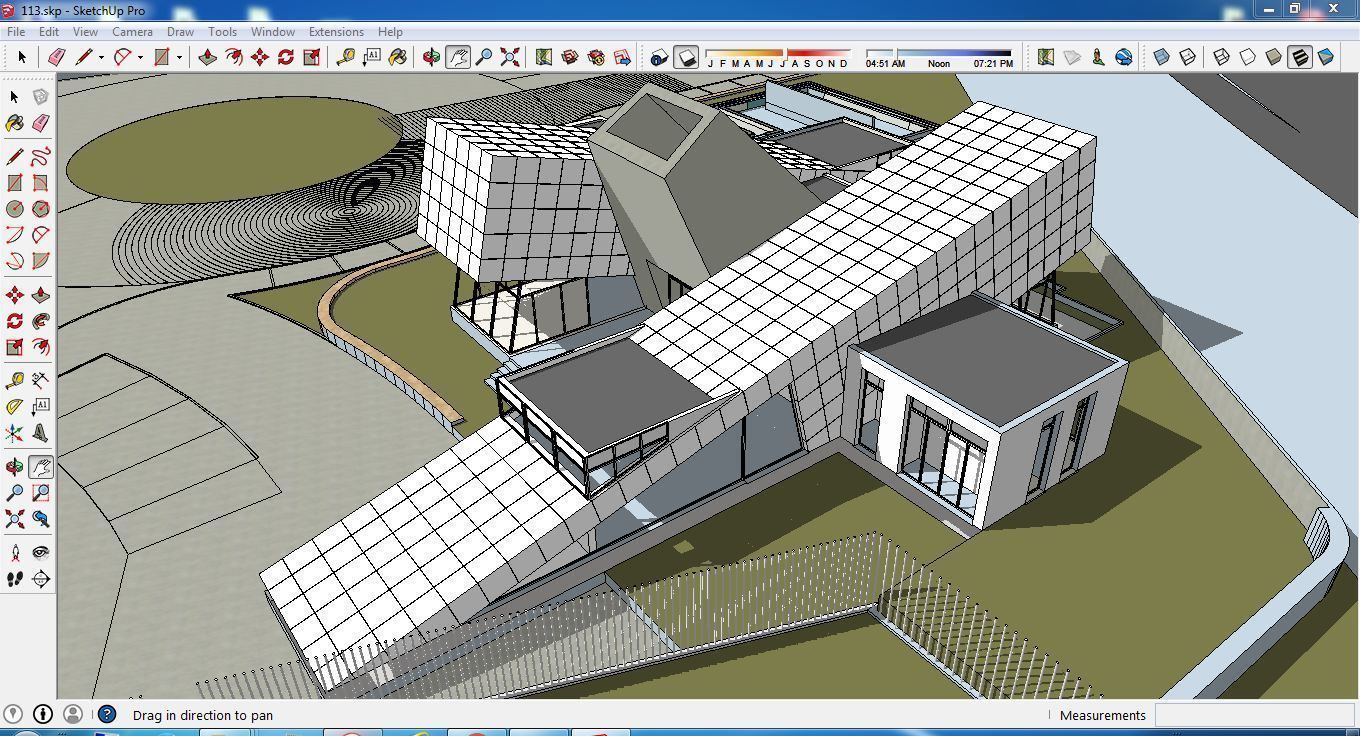The width and height of the screenshot is (1360, 736).
Task: Select the Circle tool
Action: click(x=15, y=209)
